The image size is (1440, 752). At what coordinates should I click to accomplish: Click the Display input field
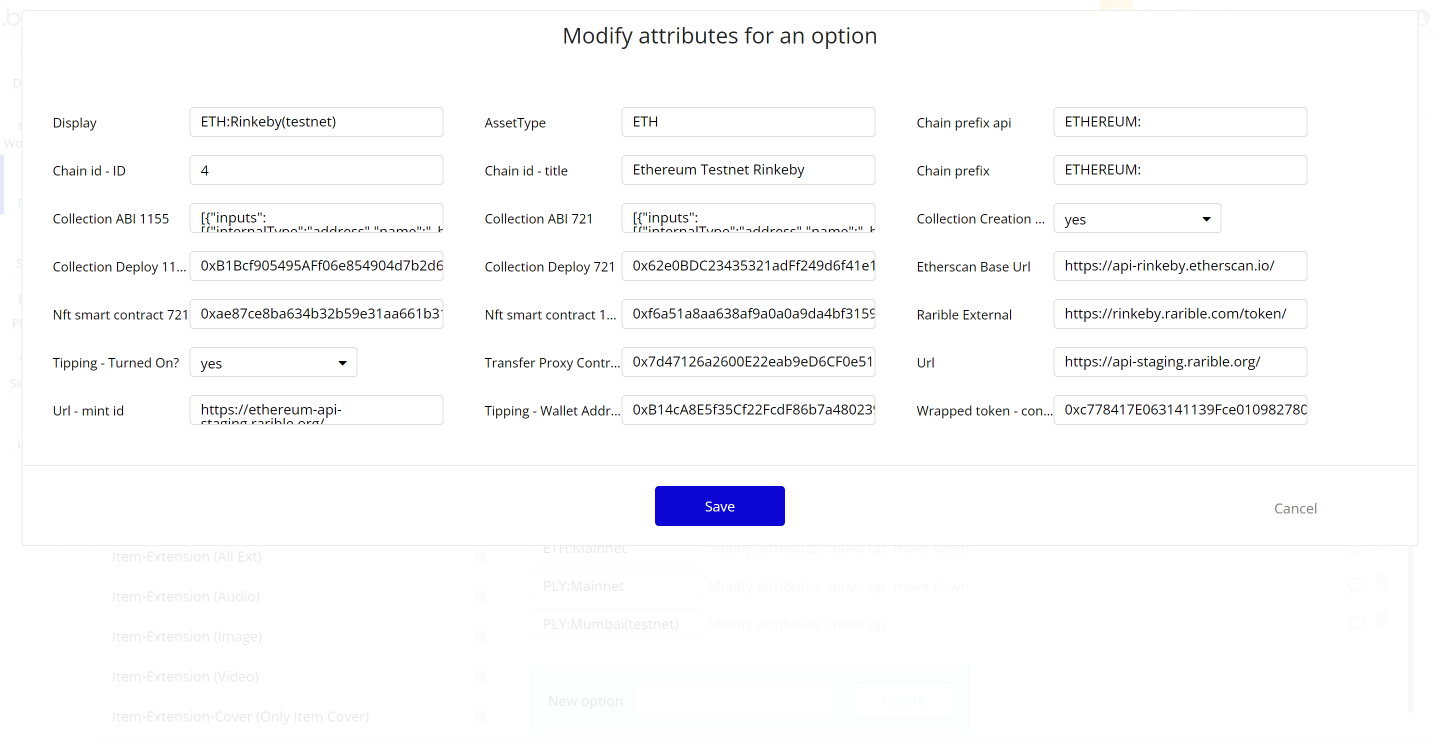click(316, 121)
